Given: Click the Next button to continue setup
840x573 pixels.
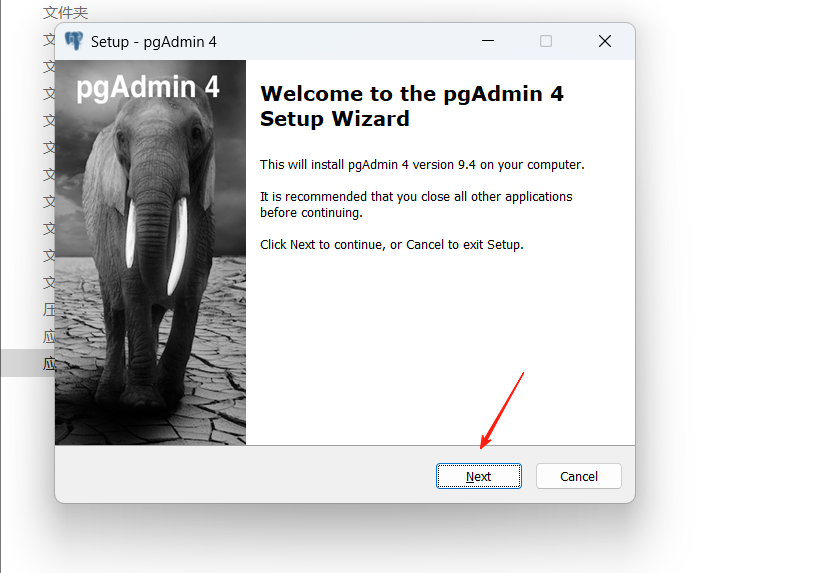Looking at the screenshot, I should tap(478, 476).
